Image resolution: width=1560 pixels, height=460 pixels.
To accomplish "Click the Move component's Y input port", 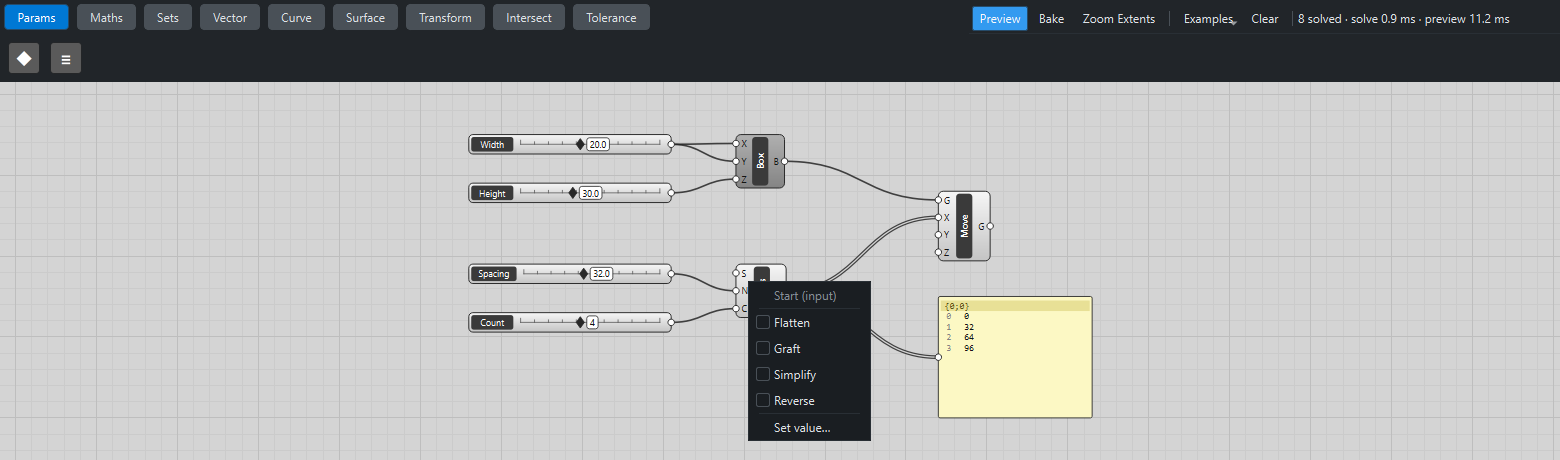I will pyautogui.click(x=938, y=235).
